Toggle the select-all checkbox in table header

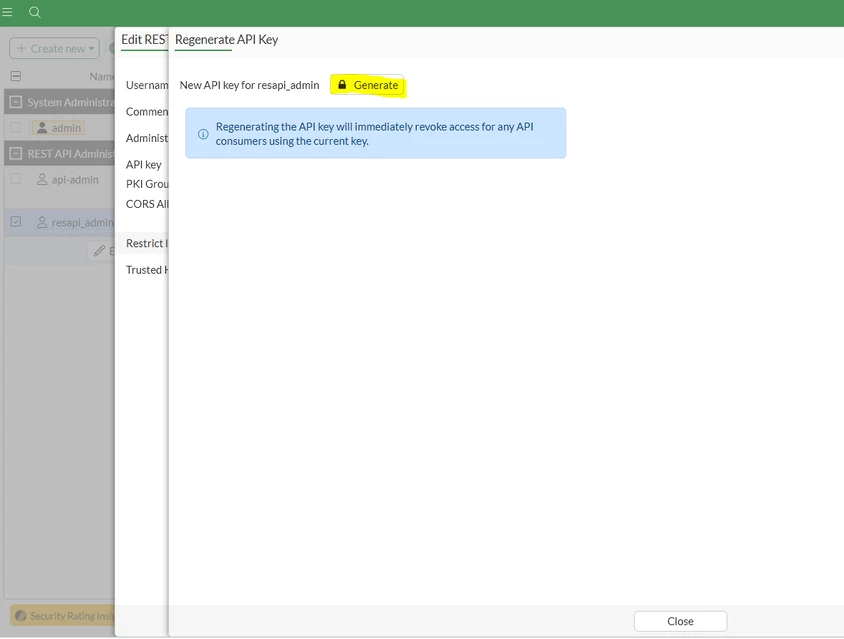pyautogui.click(x=16, y=76)
